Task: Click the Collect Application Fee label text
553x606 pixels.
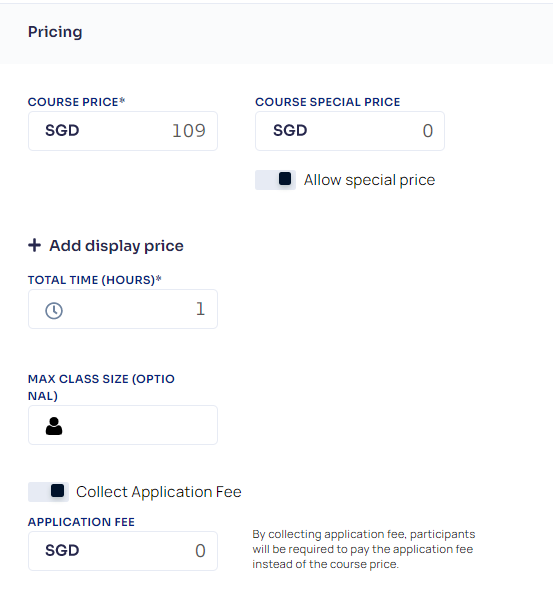Action: [x=159, y=492]
